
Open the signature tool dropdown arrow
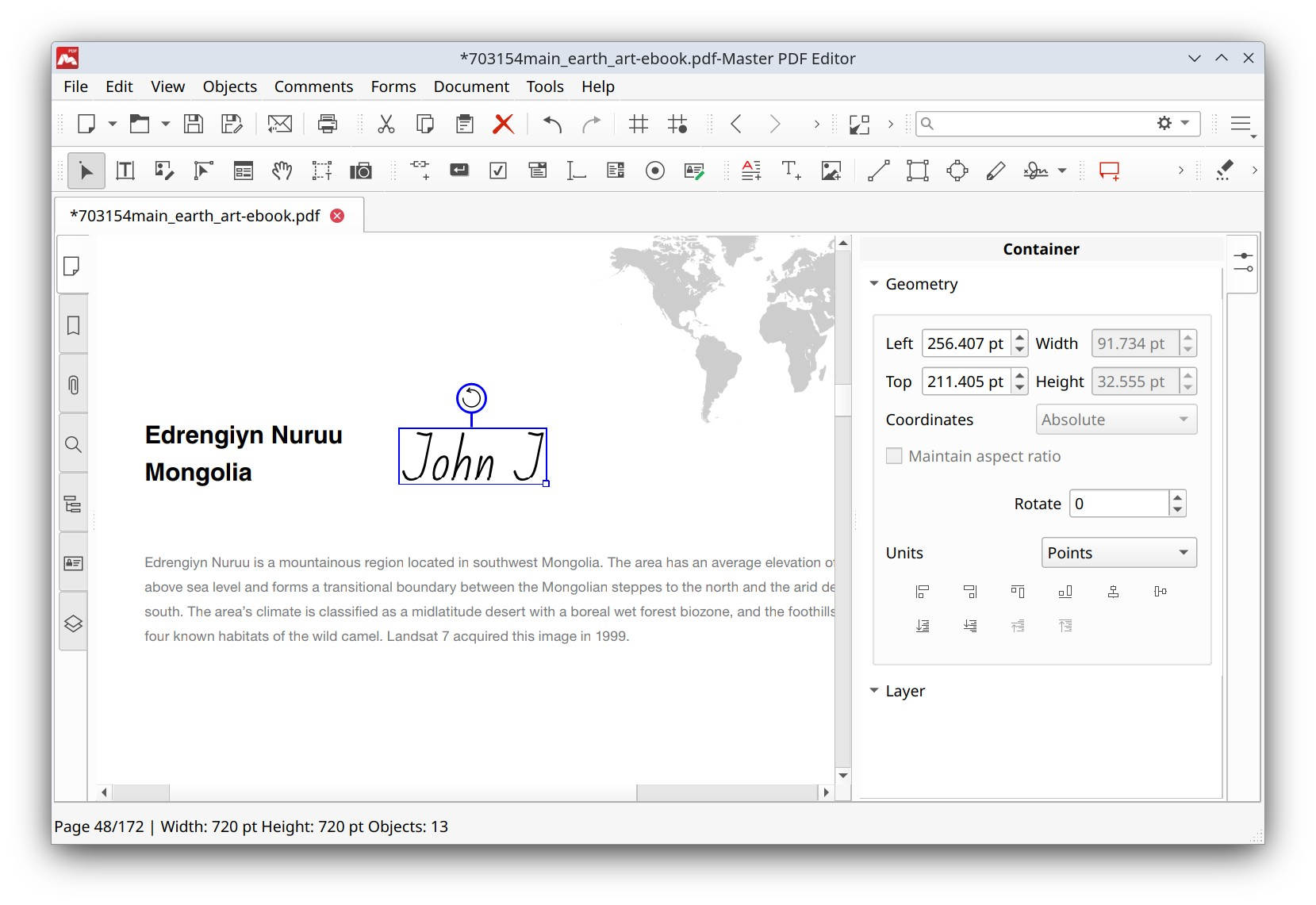coord(1062,171)
